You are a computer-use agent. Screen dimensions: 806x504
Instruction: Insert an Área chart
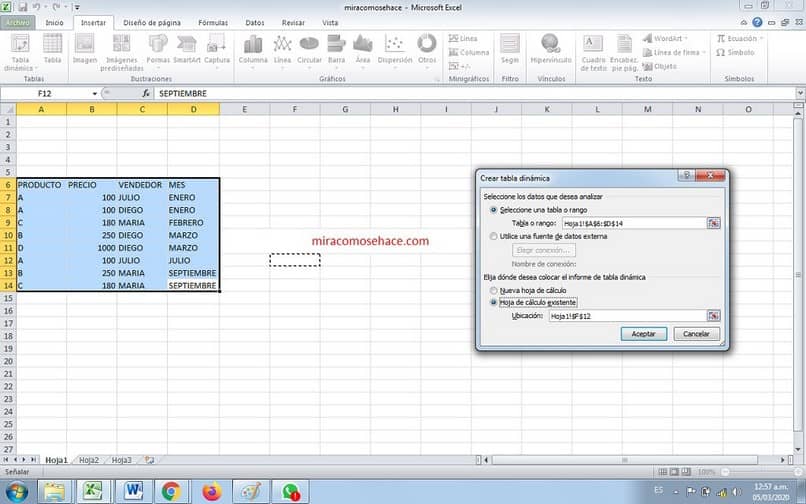(x=363, y=49)
